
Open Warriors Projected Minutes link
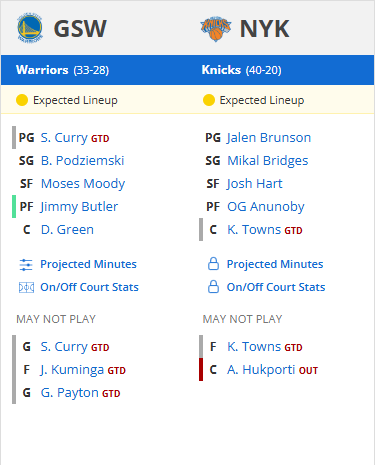click(88, 264)
